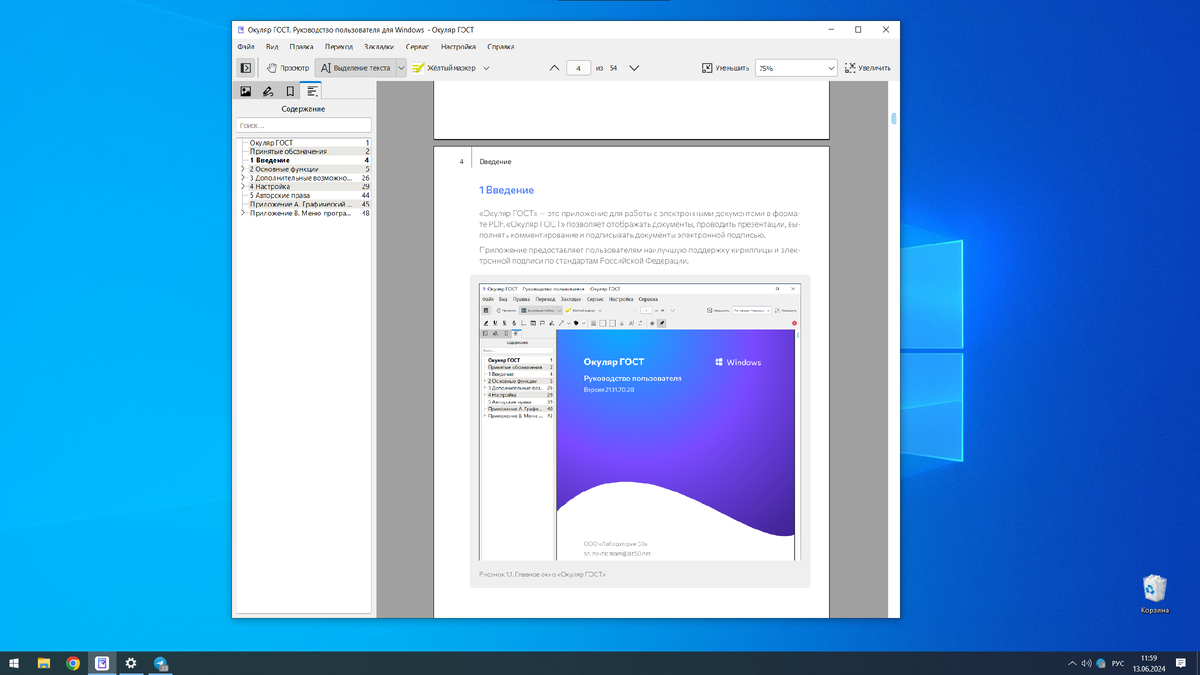Click 4 Настройка label in contents tree
Image resolution: width=1200 pixels, height=675 pixels.
(270, 187)
